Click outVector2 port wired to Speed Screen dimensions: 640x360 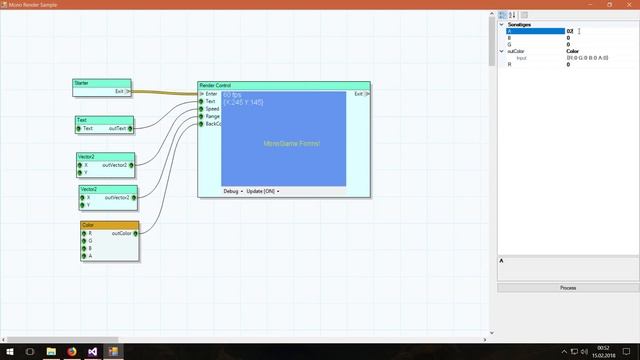(131, 165)
